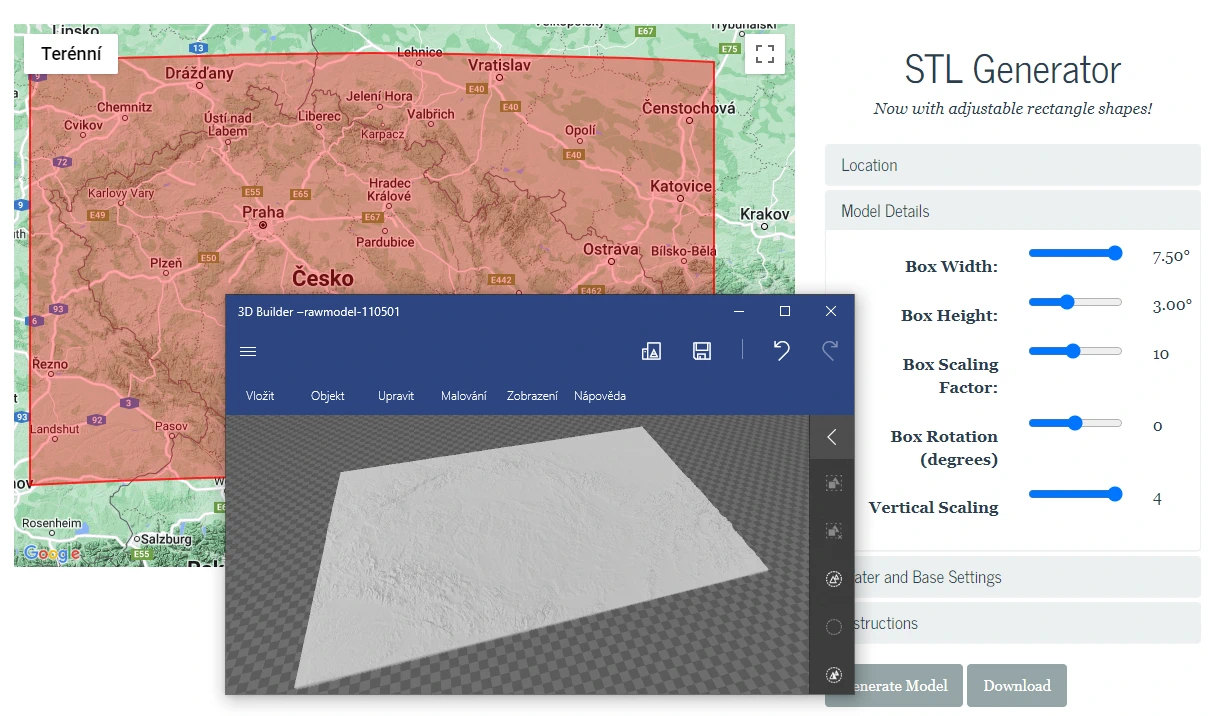
Task: Click the Box Width slider
Action: [1076, 254]
